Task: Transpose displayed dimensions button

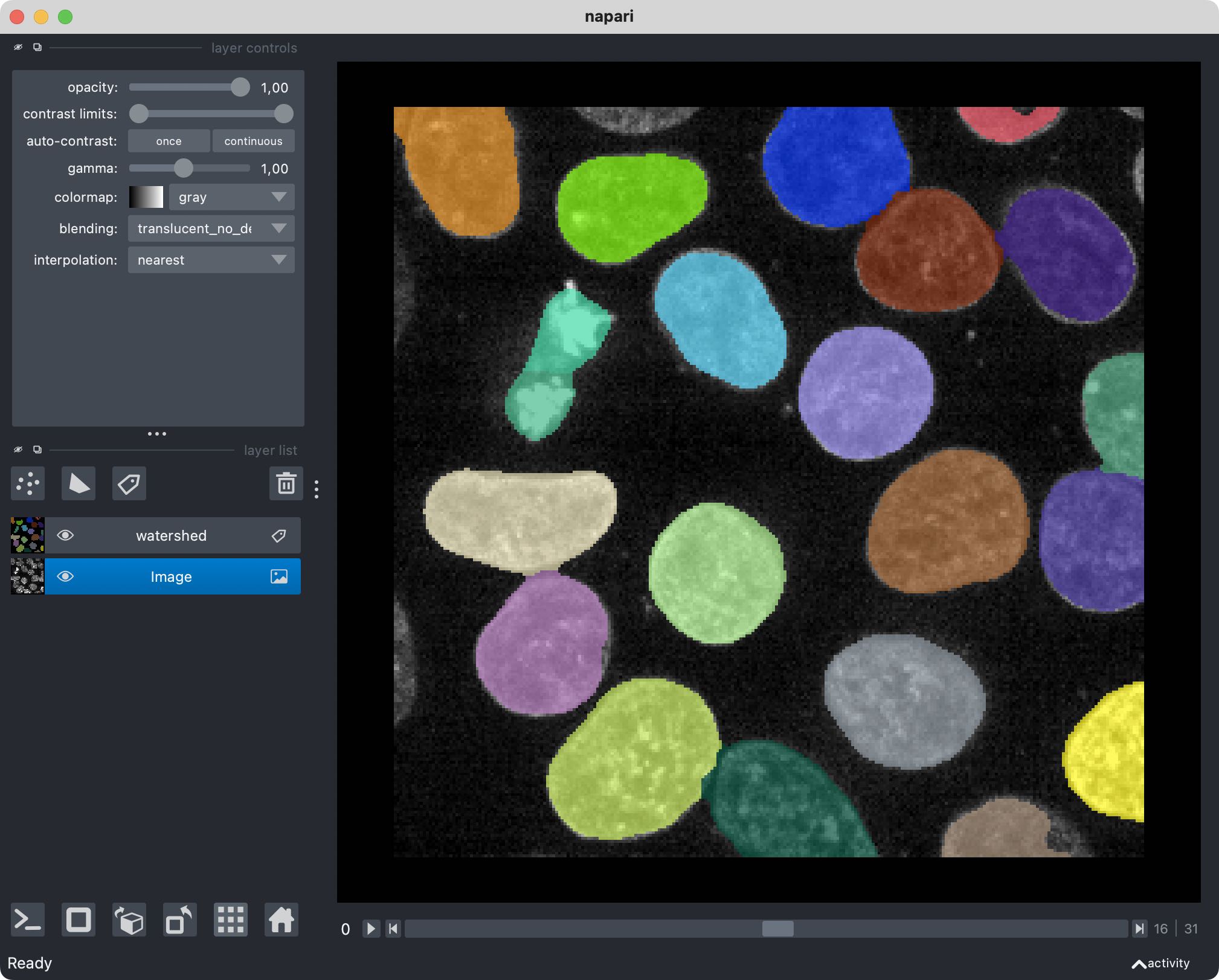Action: click(179, 920)
